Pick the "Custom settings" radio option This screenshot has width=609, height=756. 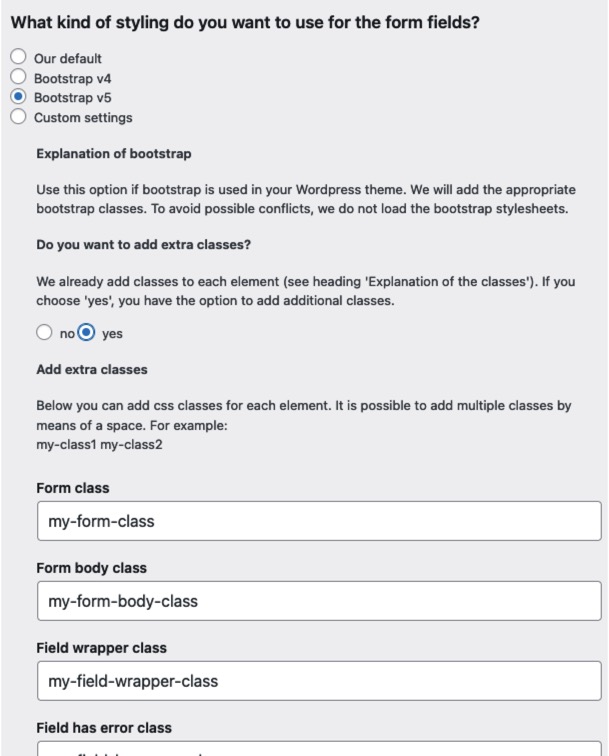click(16, 117)
